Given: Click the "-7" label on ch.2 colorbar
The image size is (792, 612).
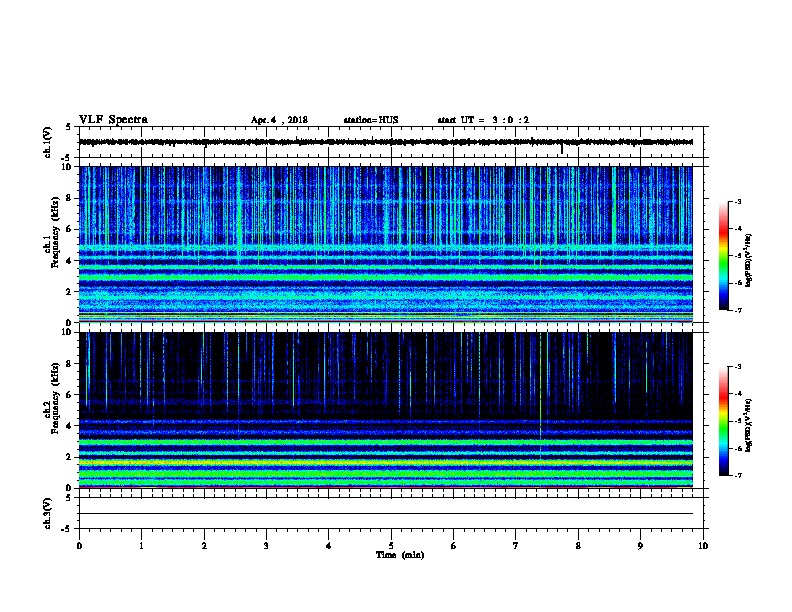Looking at the screenshot, I should [738, 476].
